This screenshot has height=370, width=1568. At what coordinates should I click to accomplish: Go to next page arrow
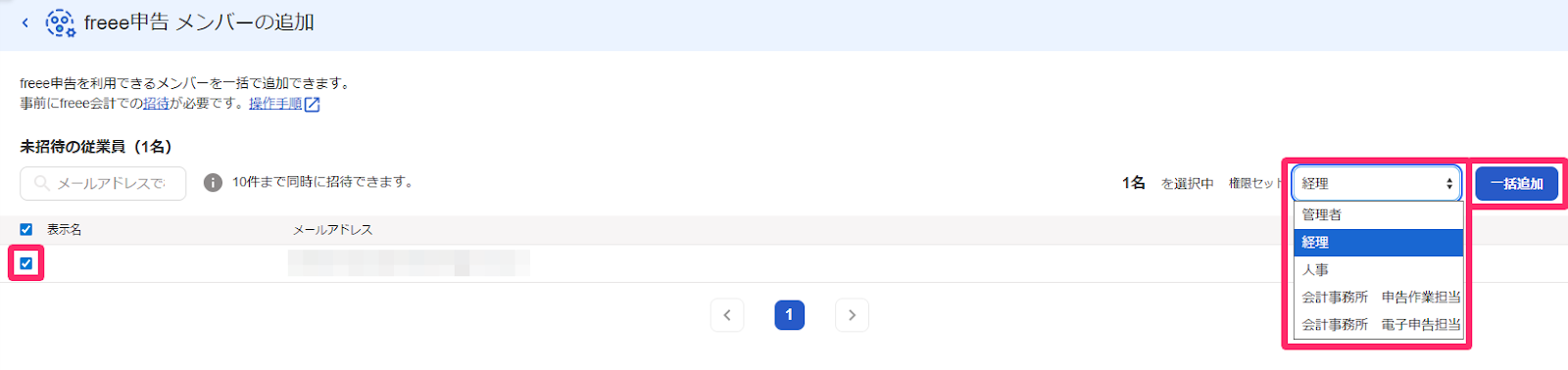coord(852,315)
